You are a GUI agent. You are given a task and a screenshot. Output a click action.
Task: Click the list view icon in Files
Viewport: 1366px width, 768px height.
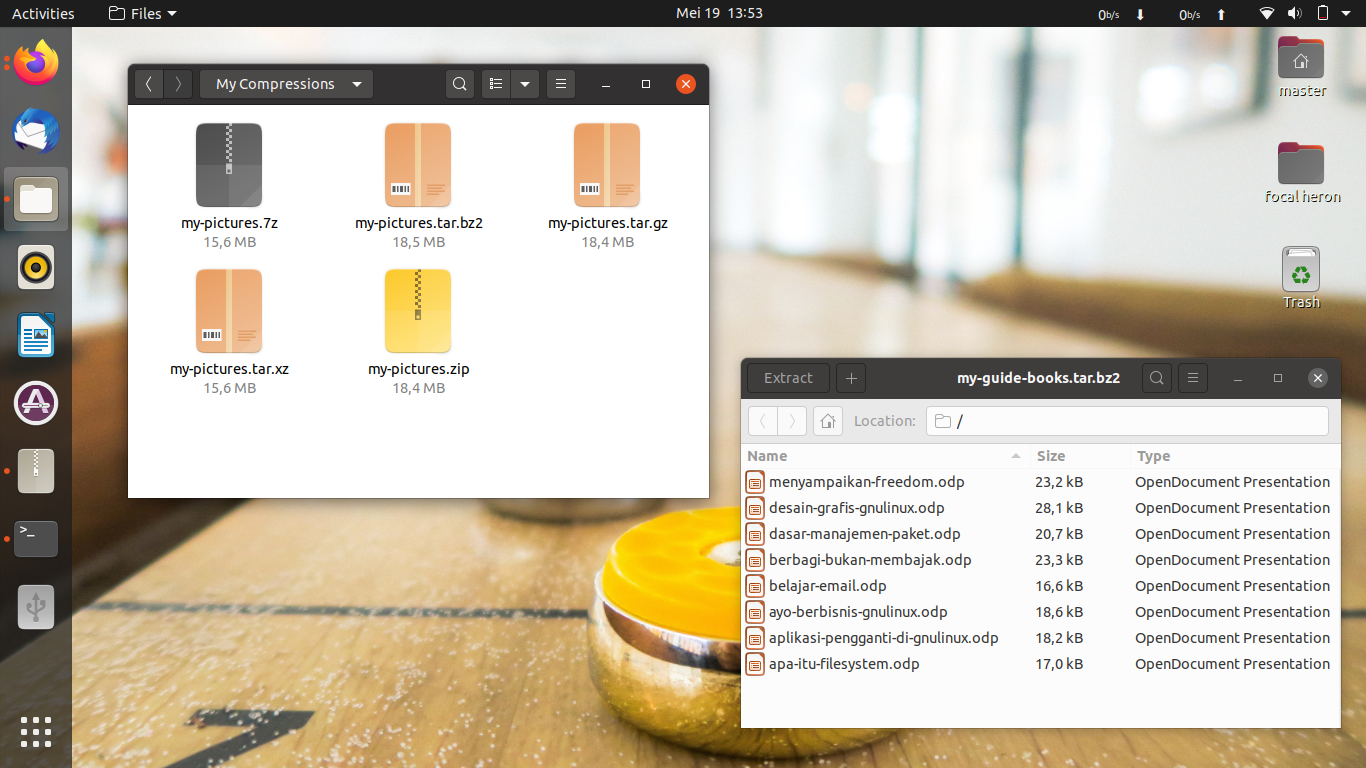point(495,84)
